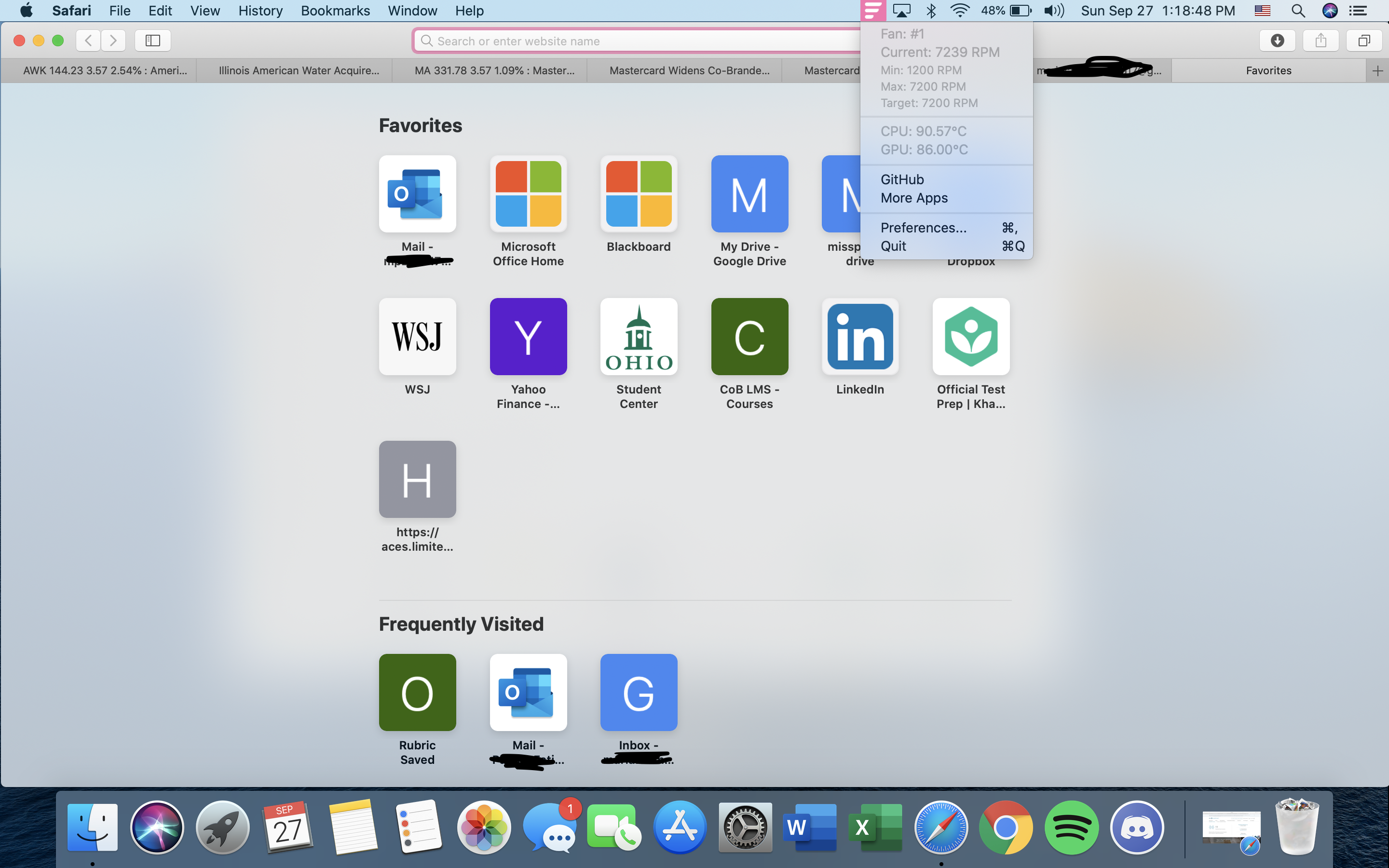Launch Spotify from the Dock
Screen dimensions: 1389x868
pyautogui.click(x=1071, y=827)
